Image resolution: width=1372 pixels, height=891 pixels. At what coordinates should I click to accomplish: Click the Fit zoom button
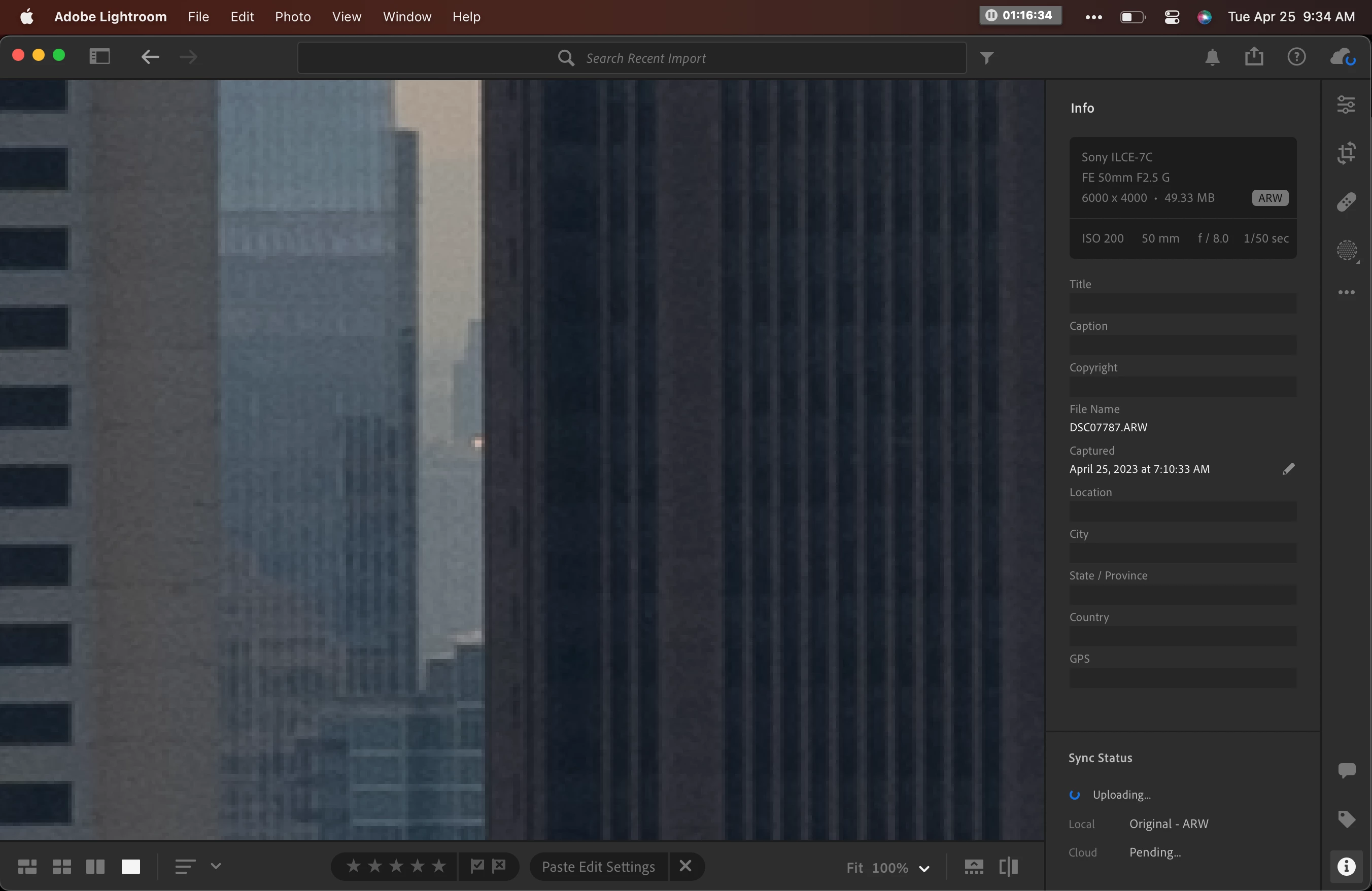point(854,867)
